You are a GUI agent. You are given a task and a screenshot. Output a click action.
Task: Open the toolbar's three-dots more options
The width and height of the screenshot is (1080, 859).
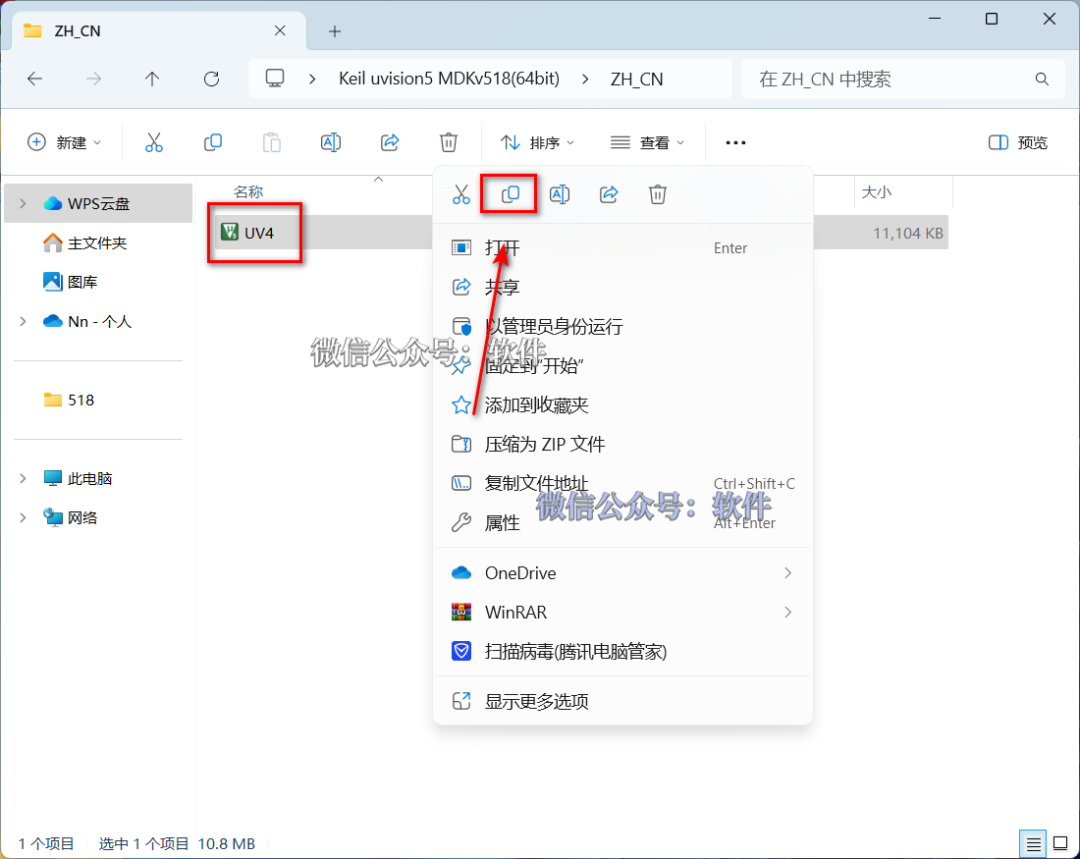[736, 143]
